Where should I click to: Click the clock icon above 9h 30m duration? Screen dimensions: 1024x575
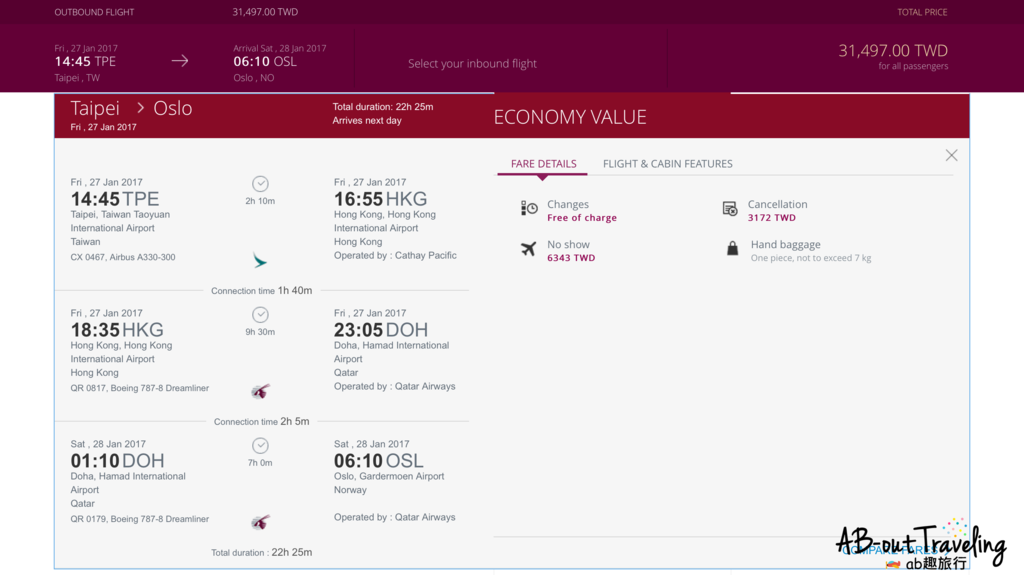[x=260, y=315]
